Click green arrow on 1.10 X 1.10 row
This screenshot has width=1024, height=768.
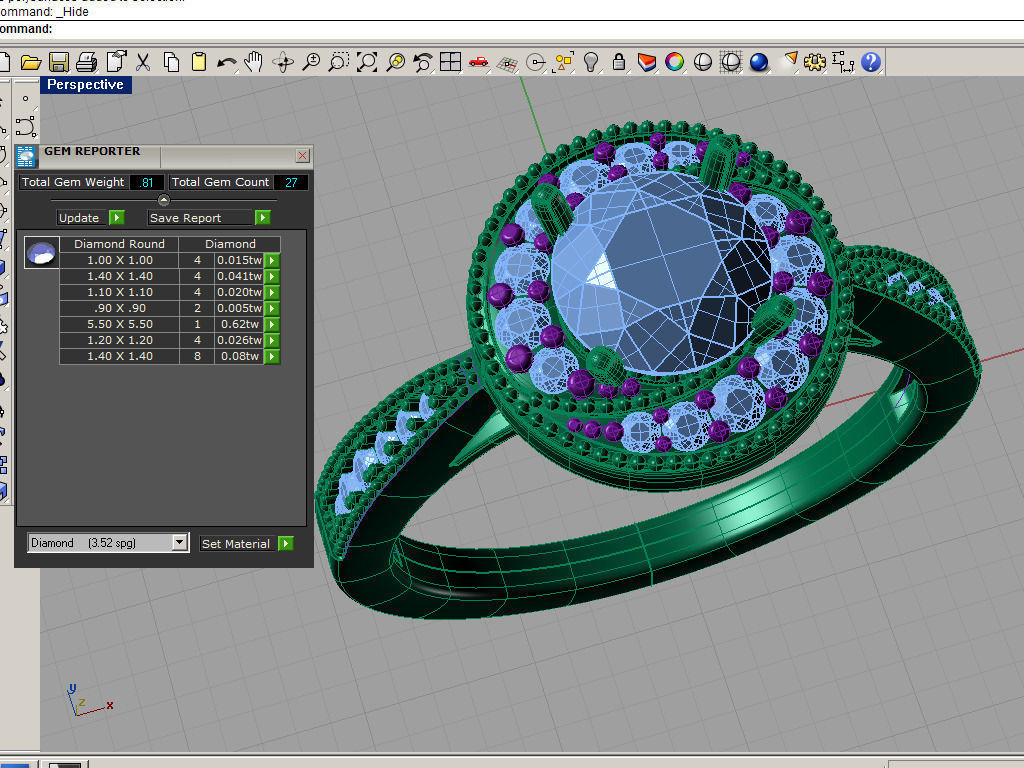(272, 292)
